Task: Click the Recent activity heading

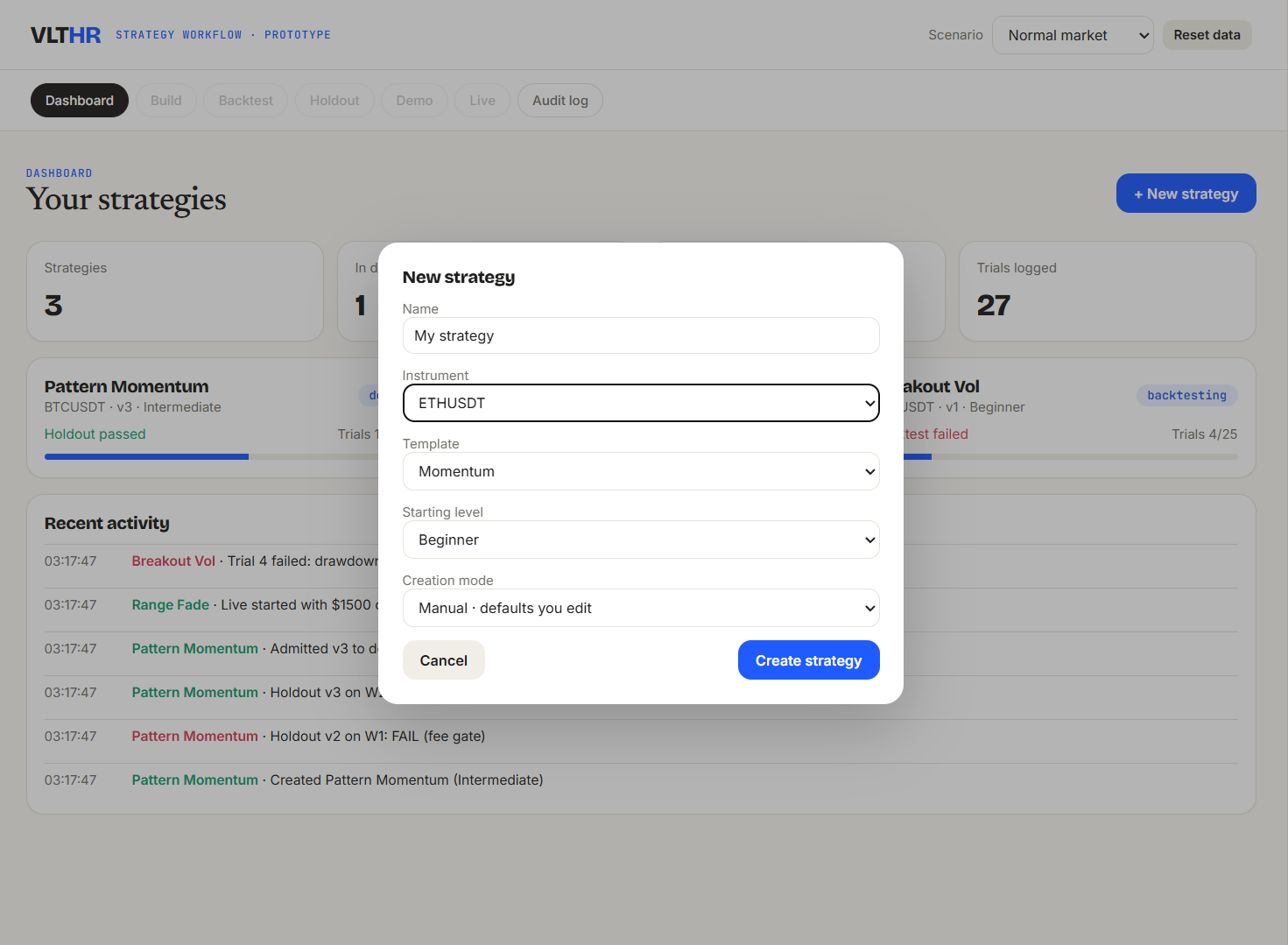Action: tap(107, 523)
